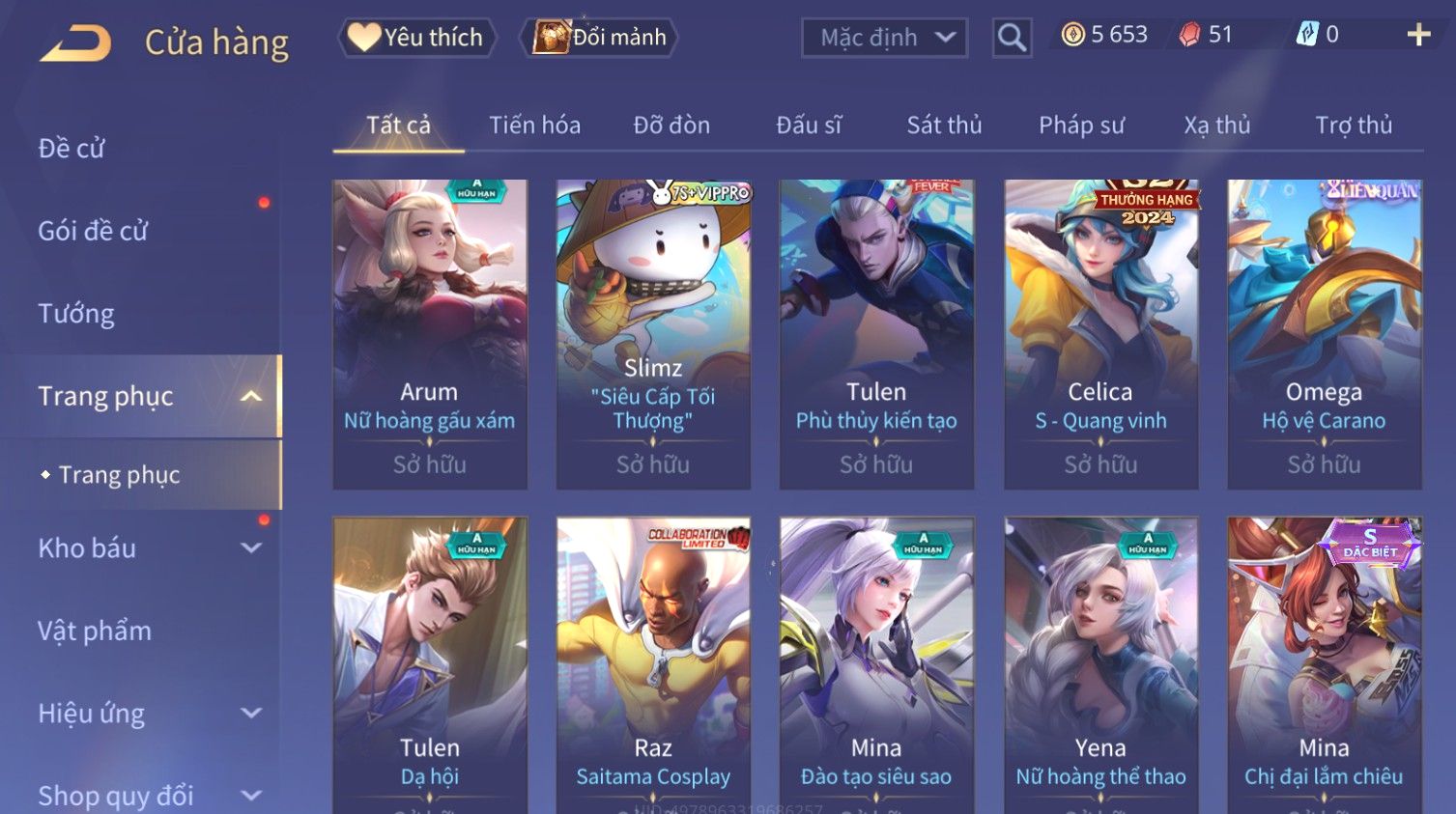Switch to the Sát thủ tab

point(944,125)
